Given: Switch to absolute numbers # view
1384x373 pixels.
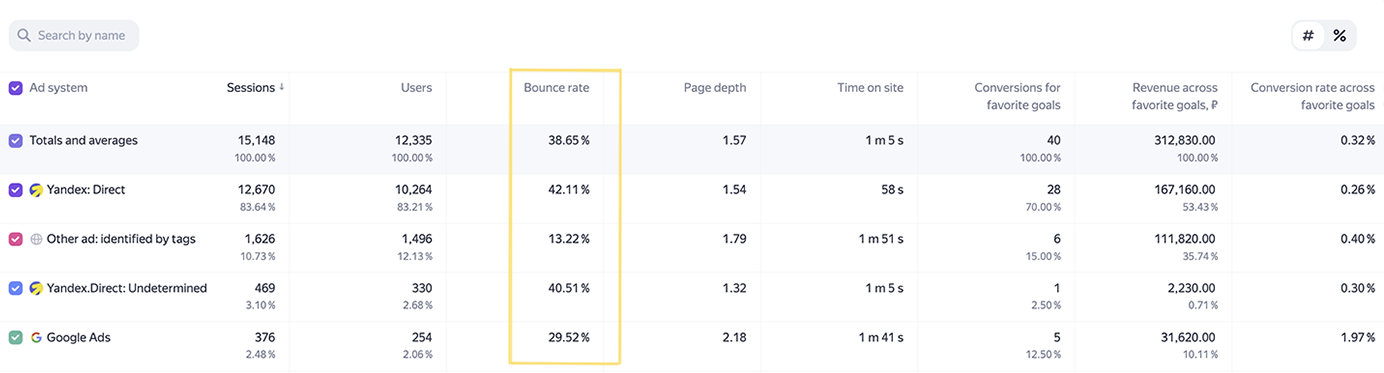Looking at the screenshot, I should coord(1308,36).
